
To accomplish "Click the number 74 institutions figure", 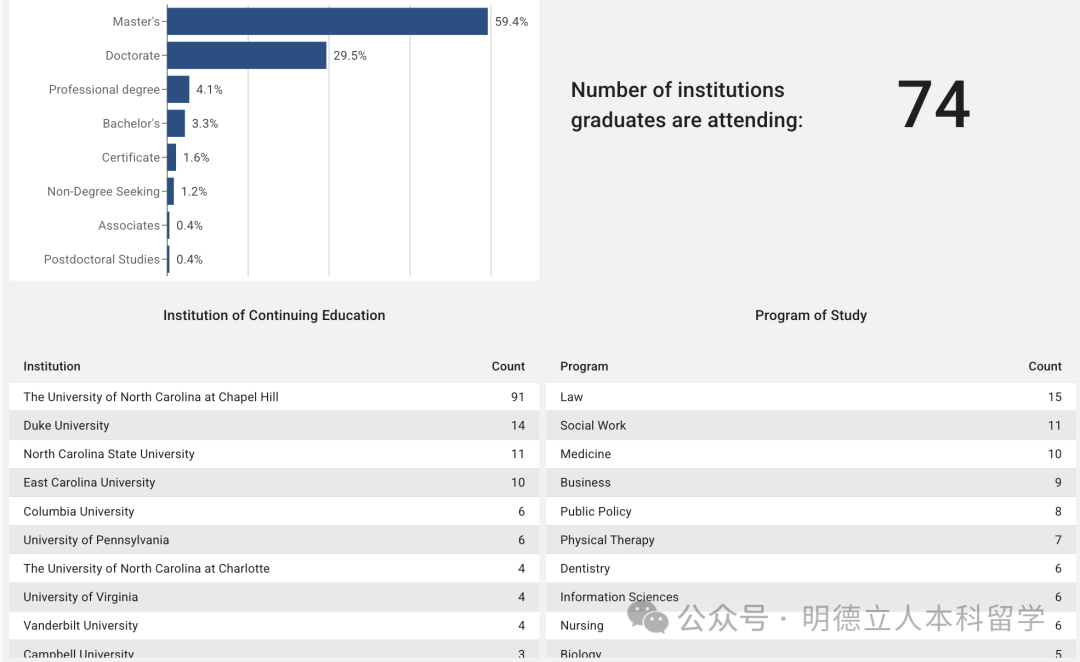I will [933, 105].
